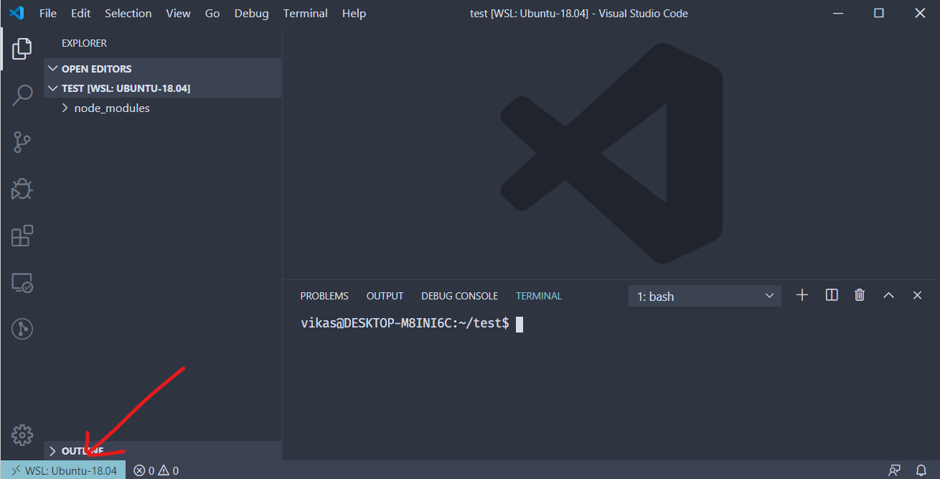Image resolution: width=940 pixels, height=479 pixels.
Task: Click the VS Code logo icon
Action: click(x=17, y=13)
